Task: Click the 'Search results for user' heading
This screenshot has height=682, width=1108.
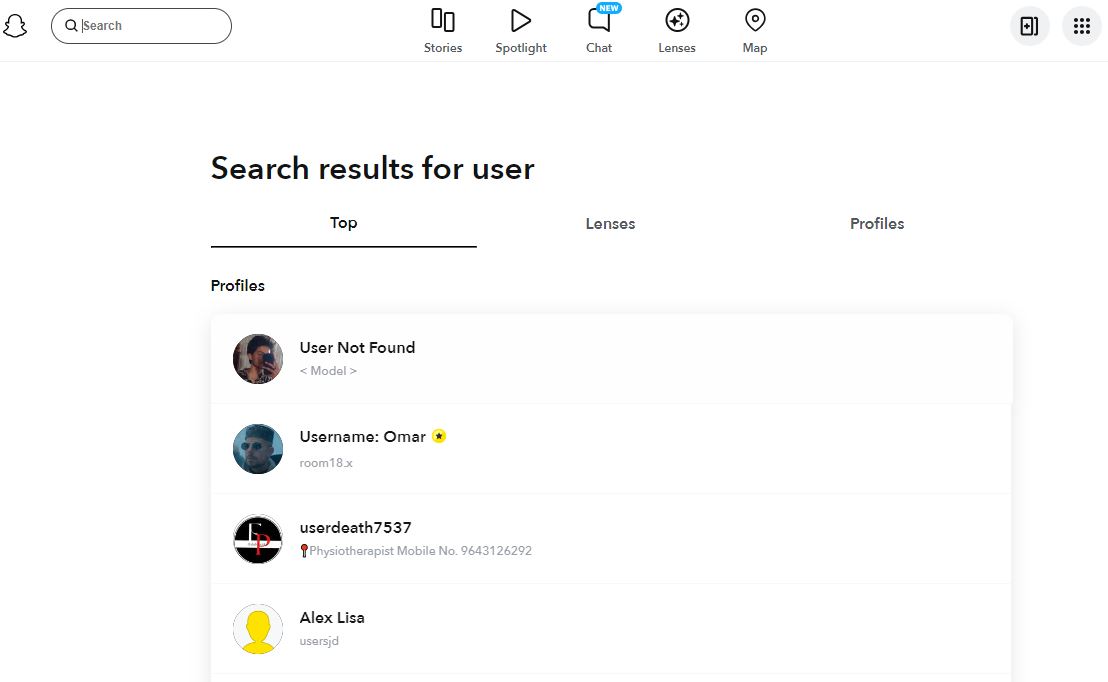Action: click(372, 168)
